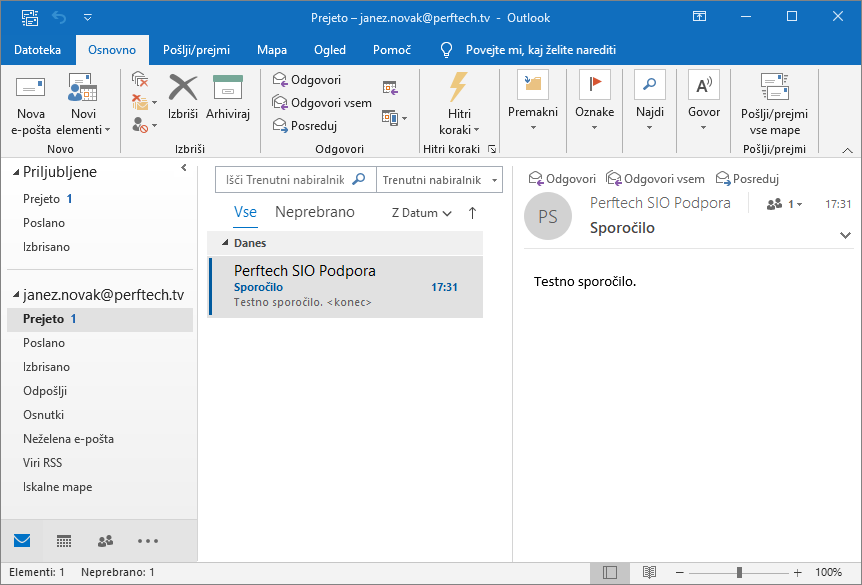
Task: Open the Viri RSS folder
Action: click(x=42, y=463)
